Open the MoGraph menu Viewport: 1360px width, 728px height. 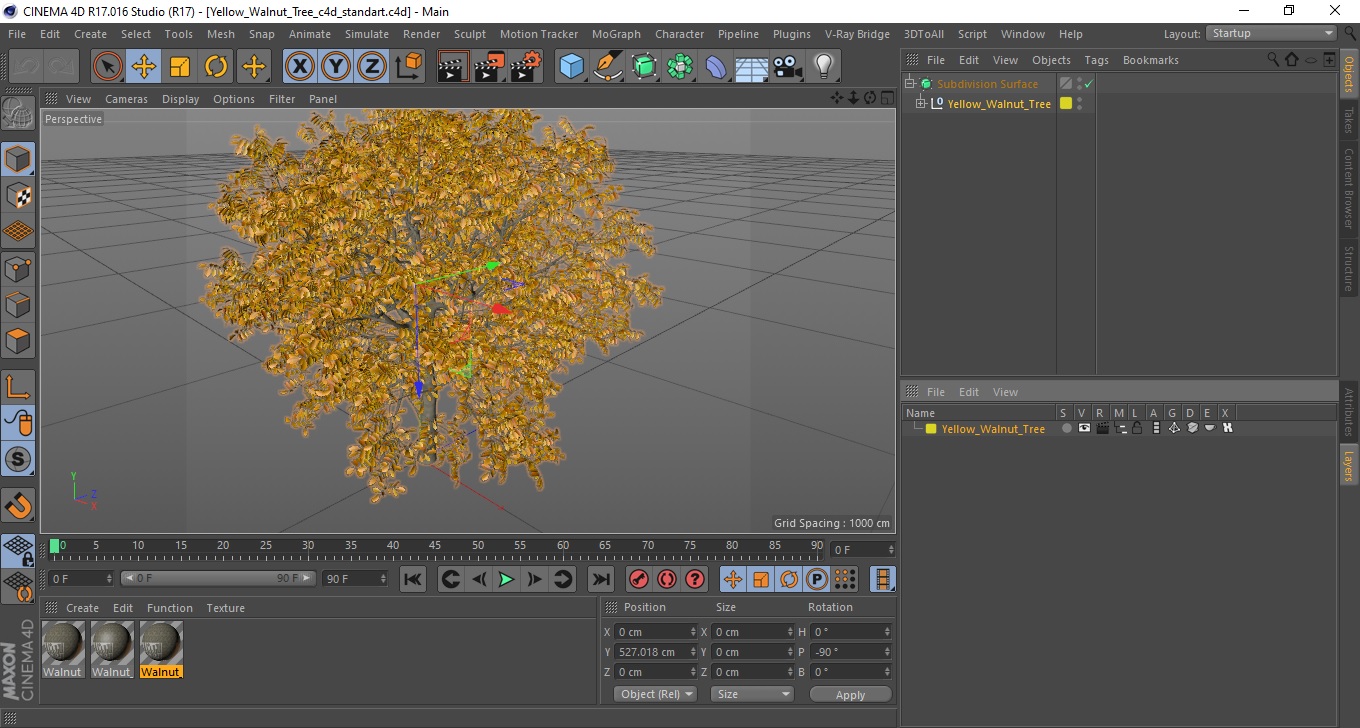click(x=616, y=34)
